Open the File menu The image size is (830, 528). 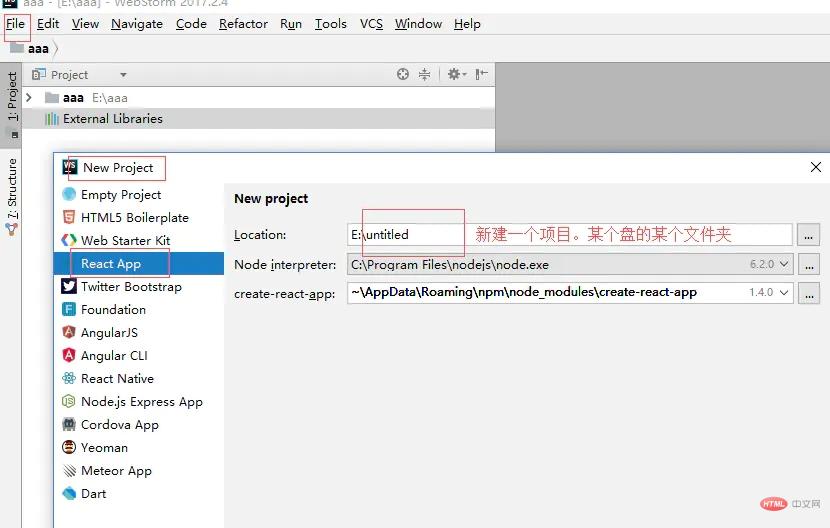point(15,24)
